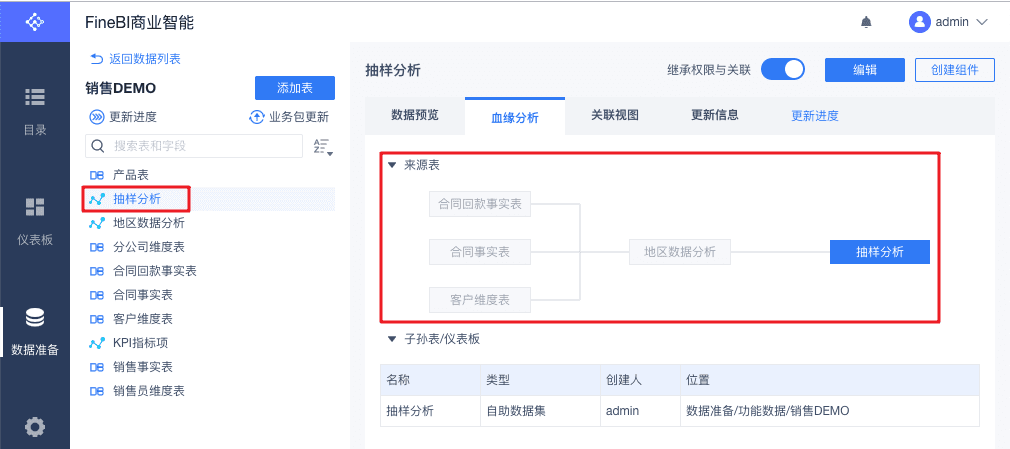Click the 业务包更新 update icon
Viewport: 1010px width, 449px height.
256,117
